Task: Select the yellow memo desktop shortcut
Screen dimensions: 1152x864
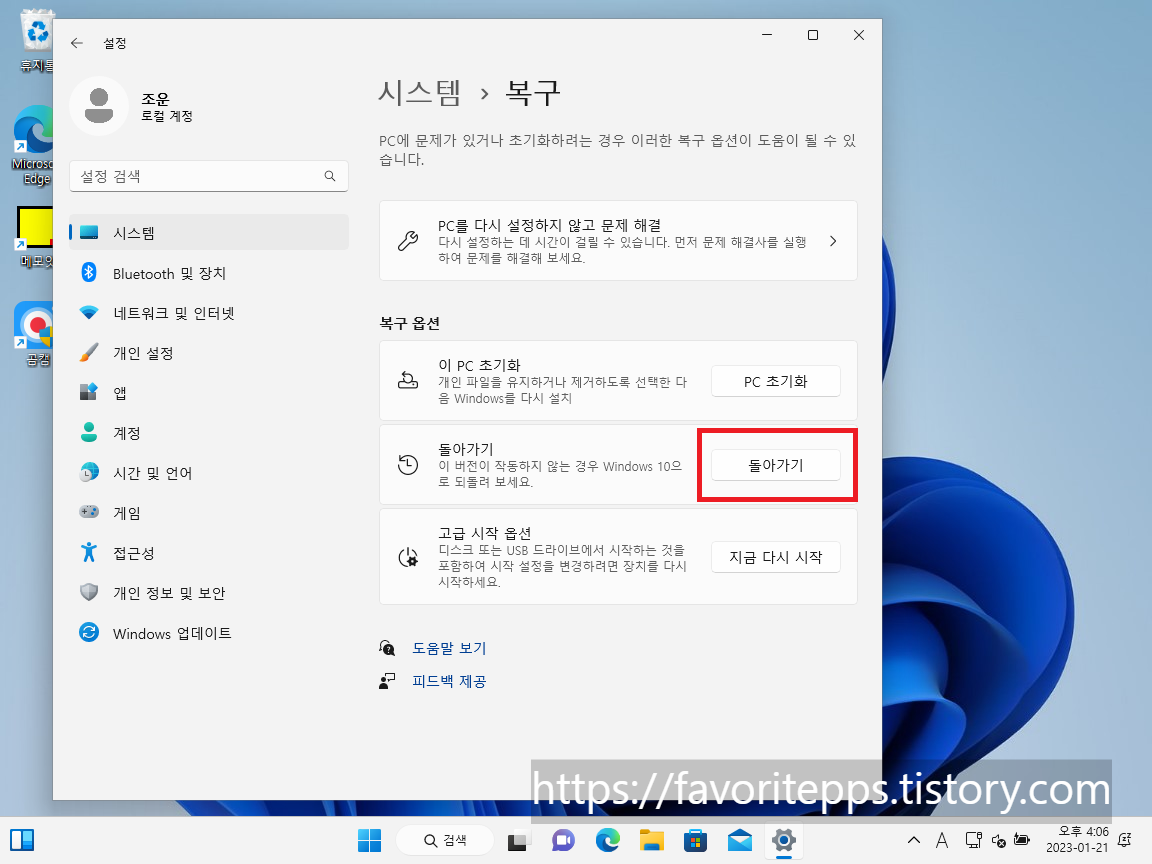Action: click(x=35, y=237)
